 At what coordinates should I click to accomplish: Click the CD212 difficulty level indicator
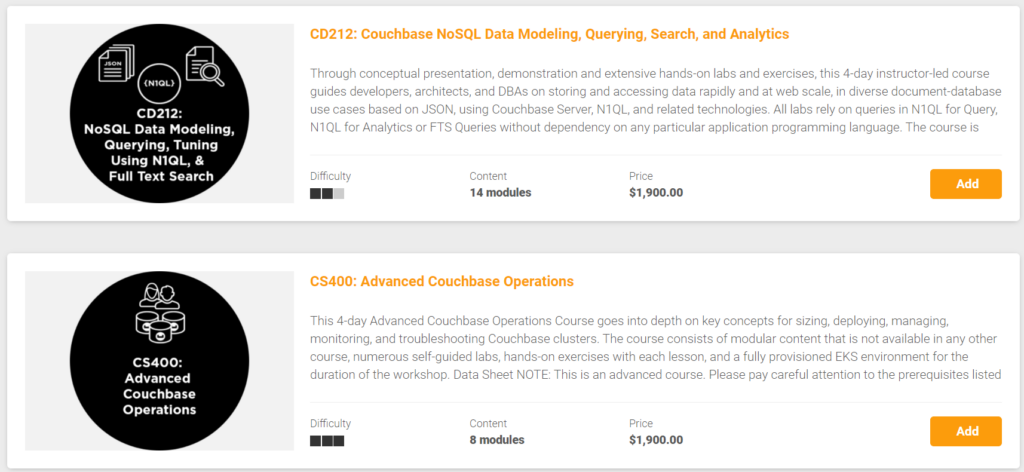coord(327,194)
